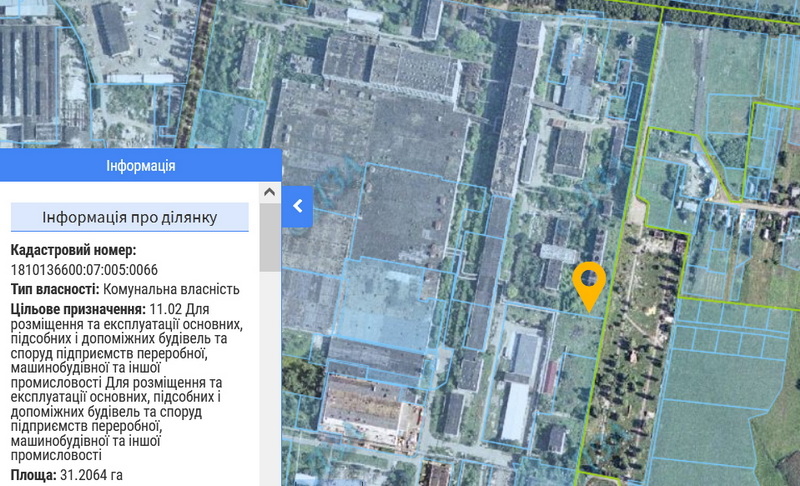Viewport: 800px width, 486px height.
Task: Collapse the info panel with the left chevron
Action: pyautogui.click(x=297, y=206)
